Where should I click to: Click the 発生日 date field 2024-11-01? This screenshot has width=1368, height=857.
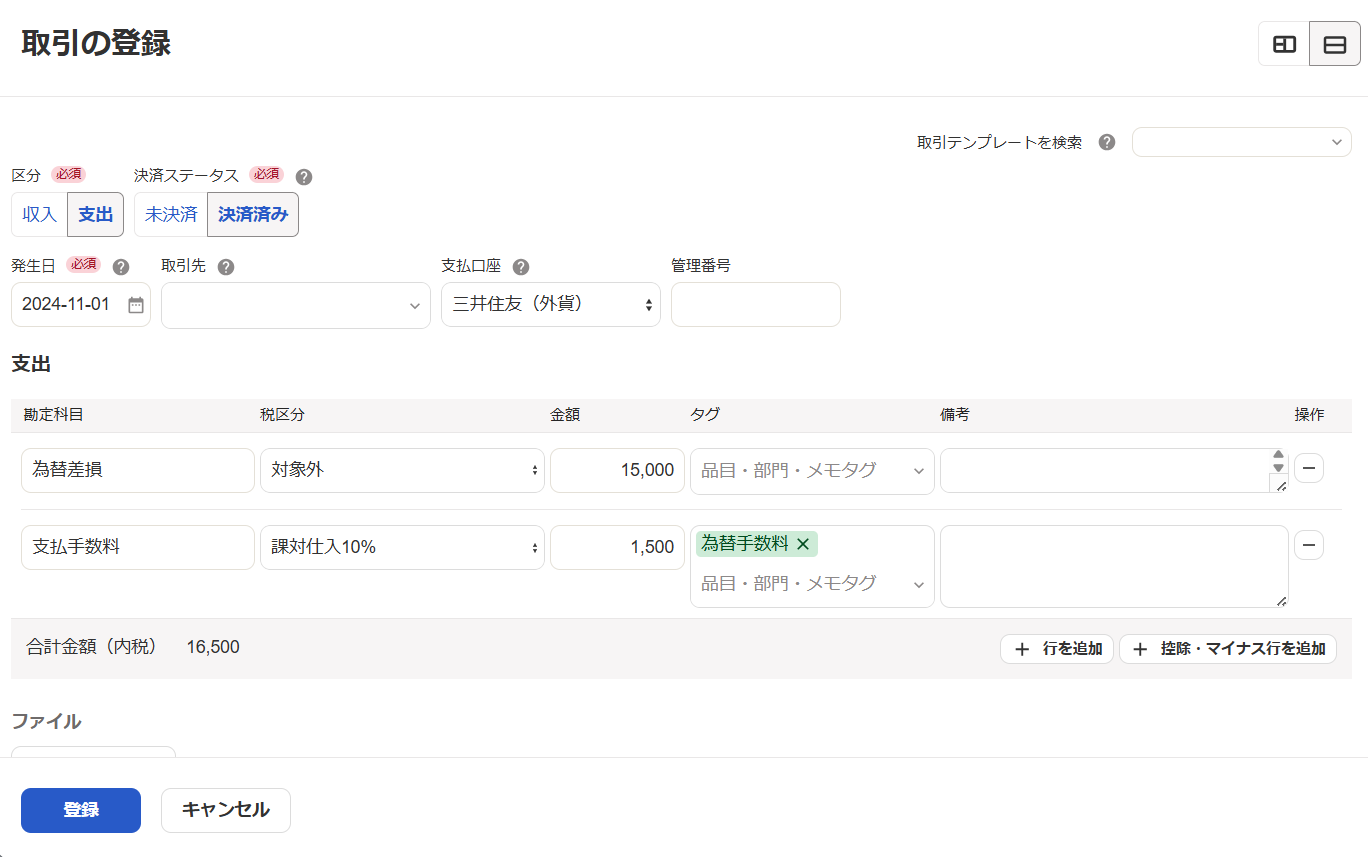(81, 304)
